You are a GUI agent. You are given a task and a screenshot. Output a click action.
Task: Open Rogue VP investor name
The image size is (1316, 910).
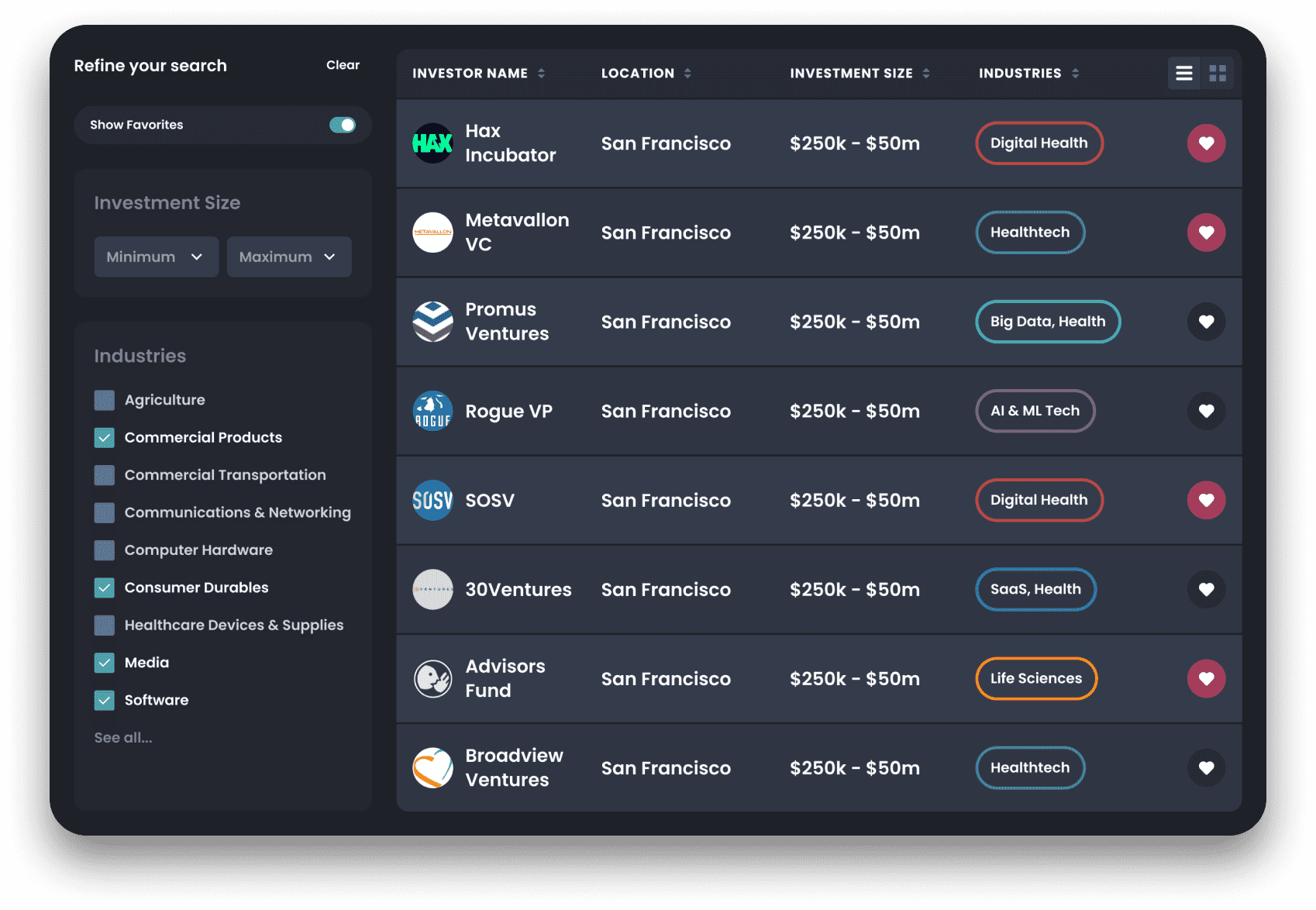[x=508, y=411]
